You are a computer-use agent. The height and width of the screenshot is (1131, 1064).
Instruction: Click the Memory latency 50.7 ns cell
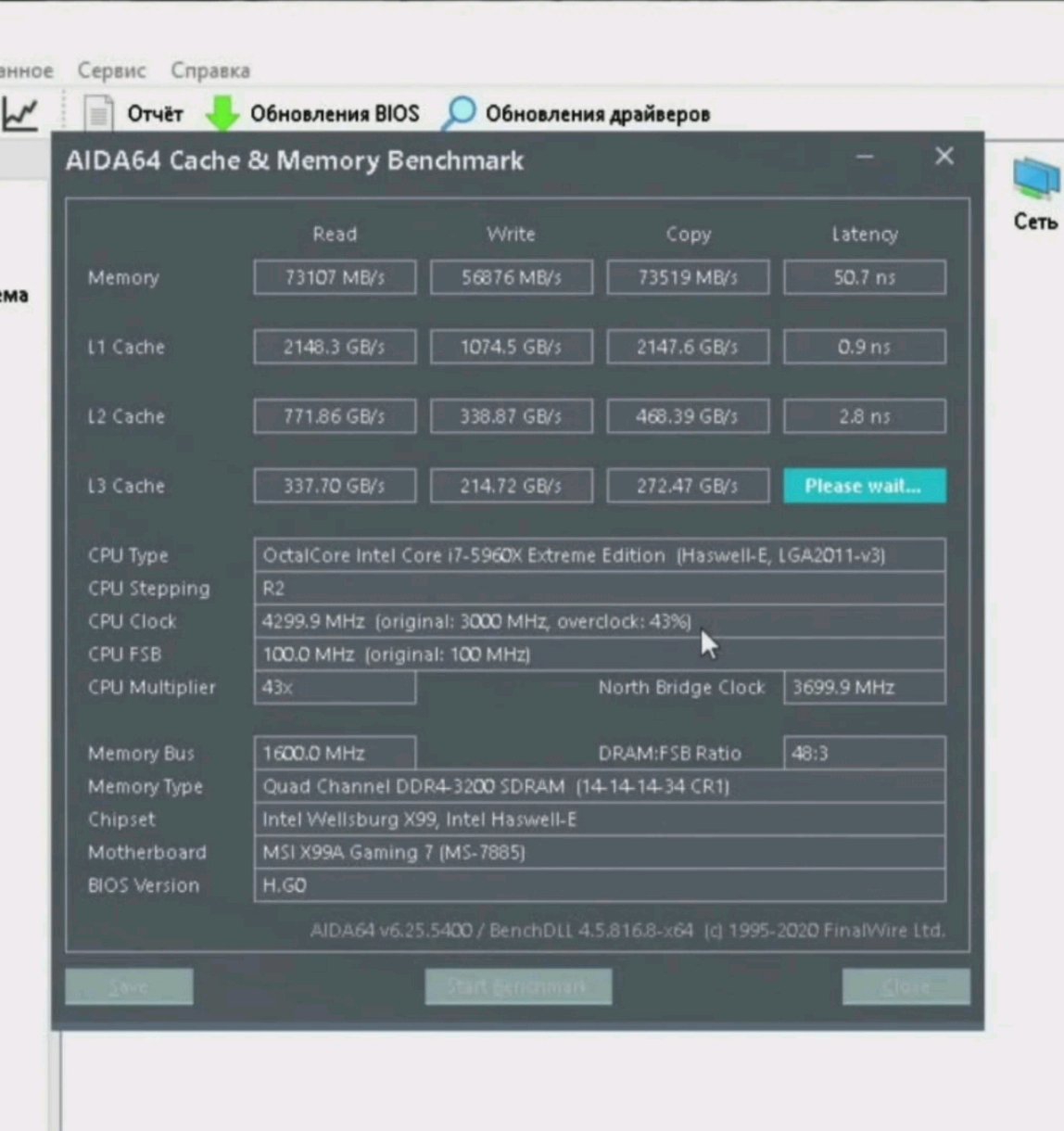coord(865,277)
